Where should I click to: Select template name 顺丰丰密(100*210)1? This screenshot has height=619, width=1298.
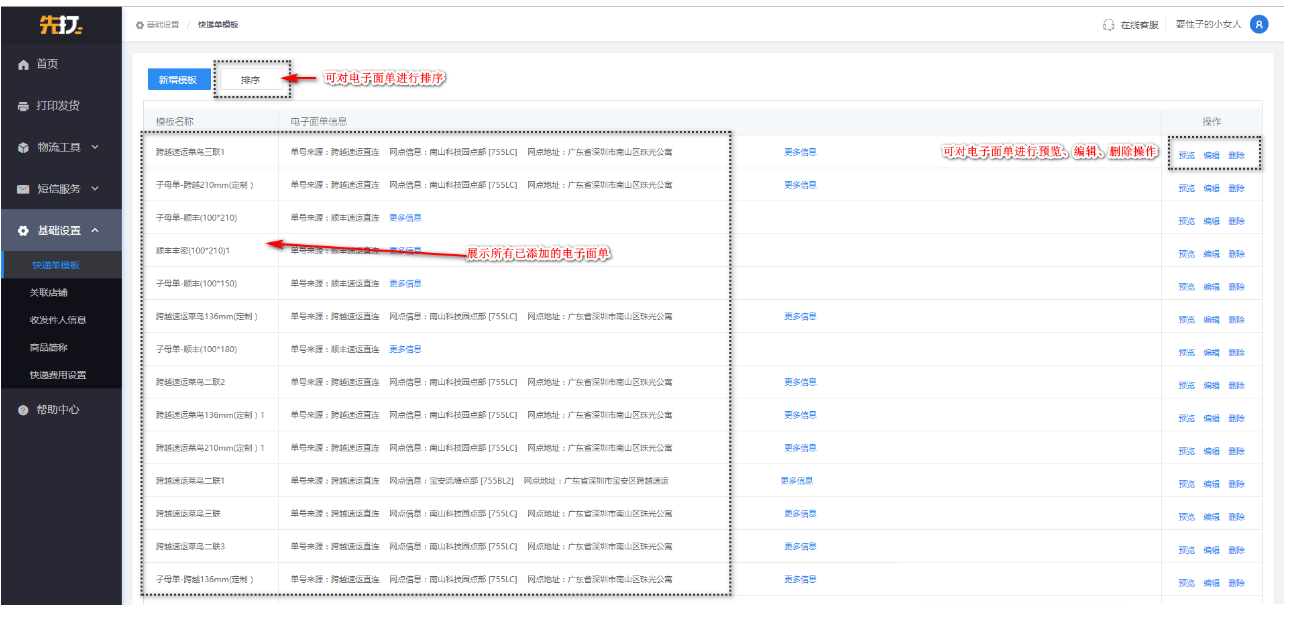pos(193,251)
